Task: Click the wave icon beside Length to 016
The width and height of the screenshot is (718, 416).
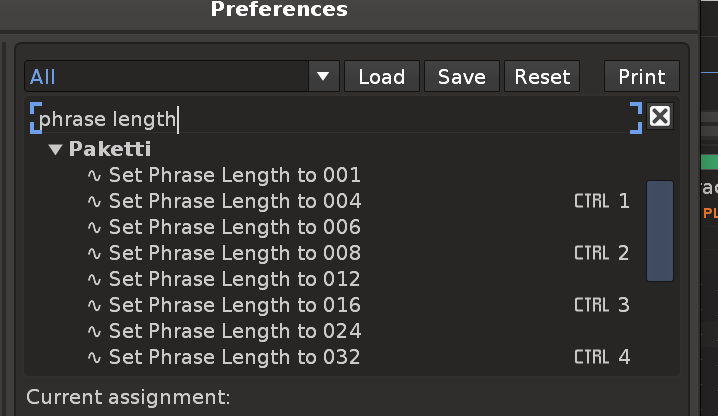Action: (x=95, y=305)
